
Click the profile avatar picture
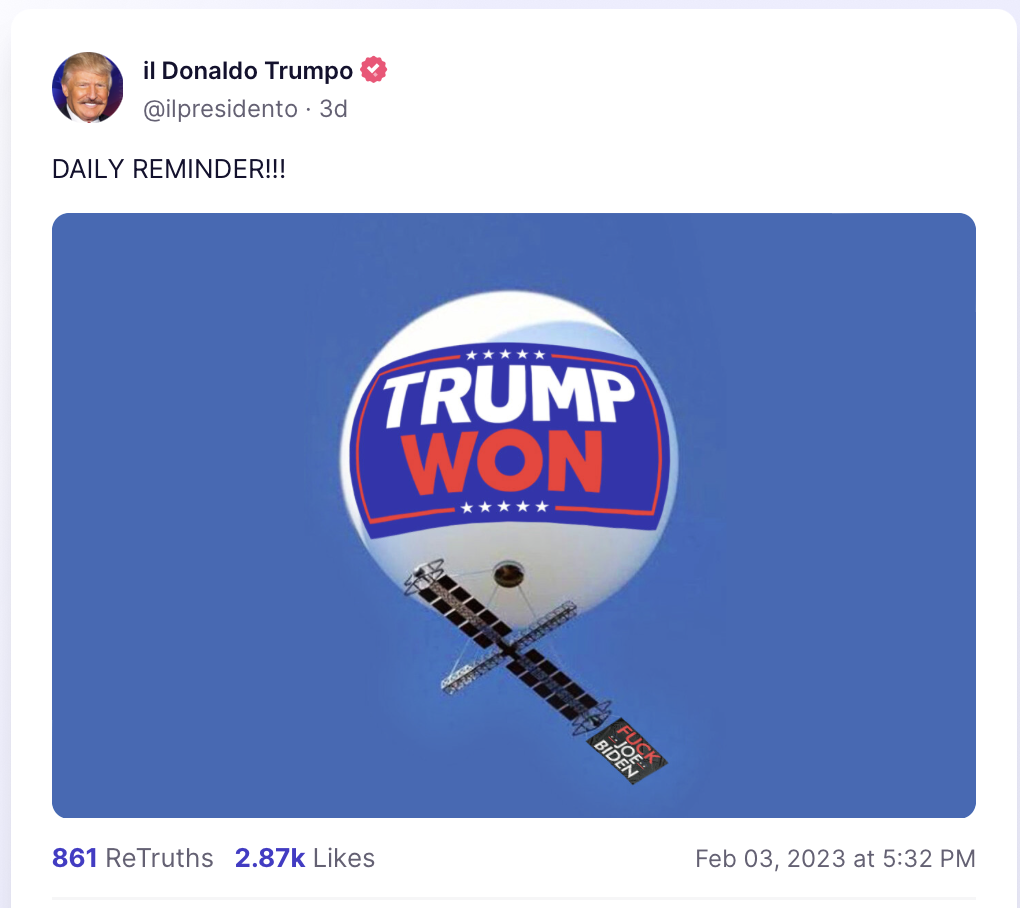88,88
